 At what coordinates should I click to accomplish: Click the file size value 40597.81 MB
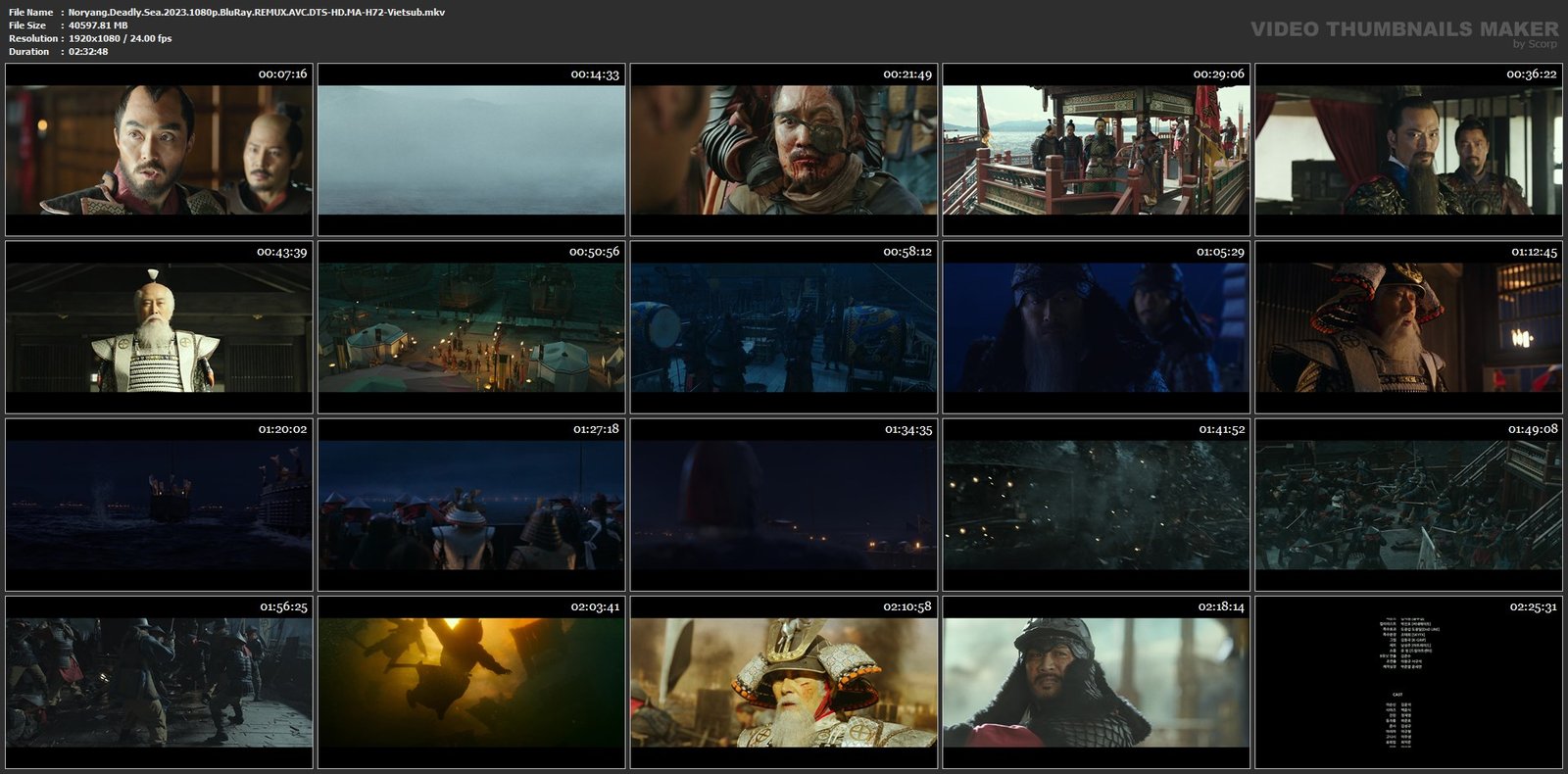[98, 25]
